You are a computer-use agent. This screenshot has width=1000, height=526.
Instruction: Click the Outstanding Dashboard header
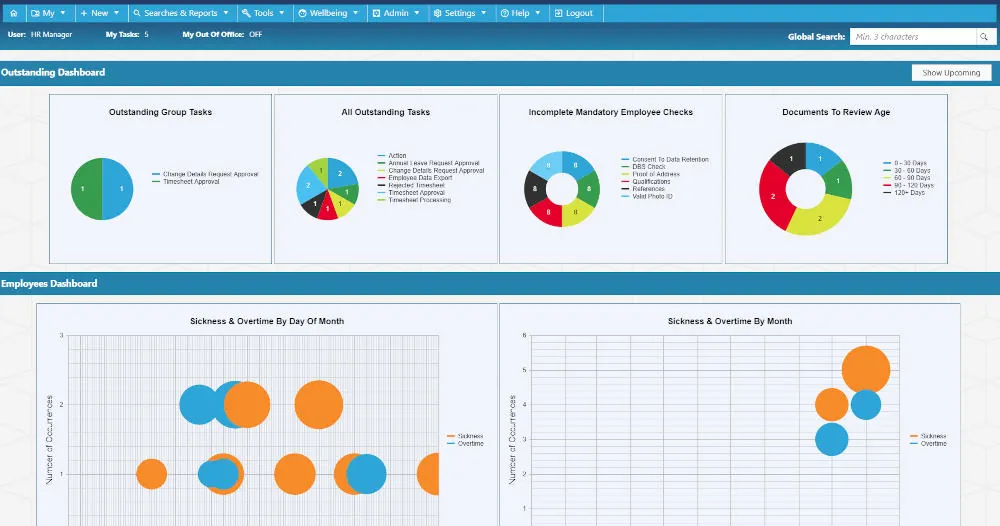pyautogui.click(x=53, y=73)
